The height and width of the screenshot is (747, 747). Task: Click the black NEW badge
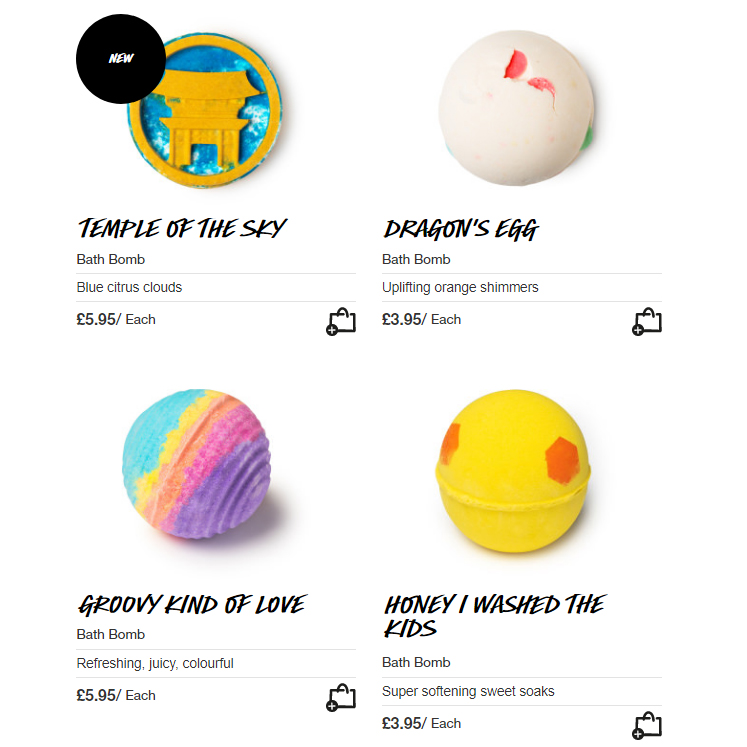pyautogui.click(x=121, y=59)
